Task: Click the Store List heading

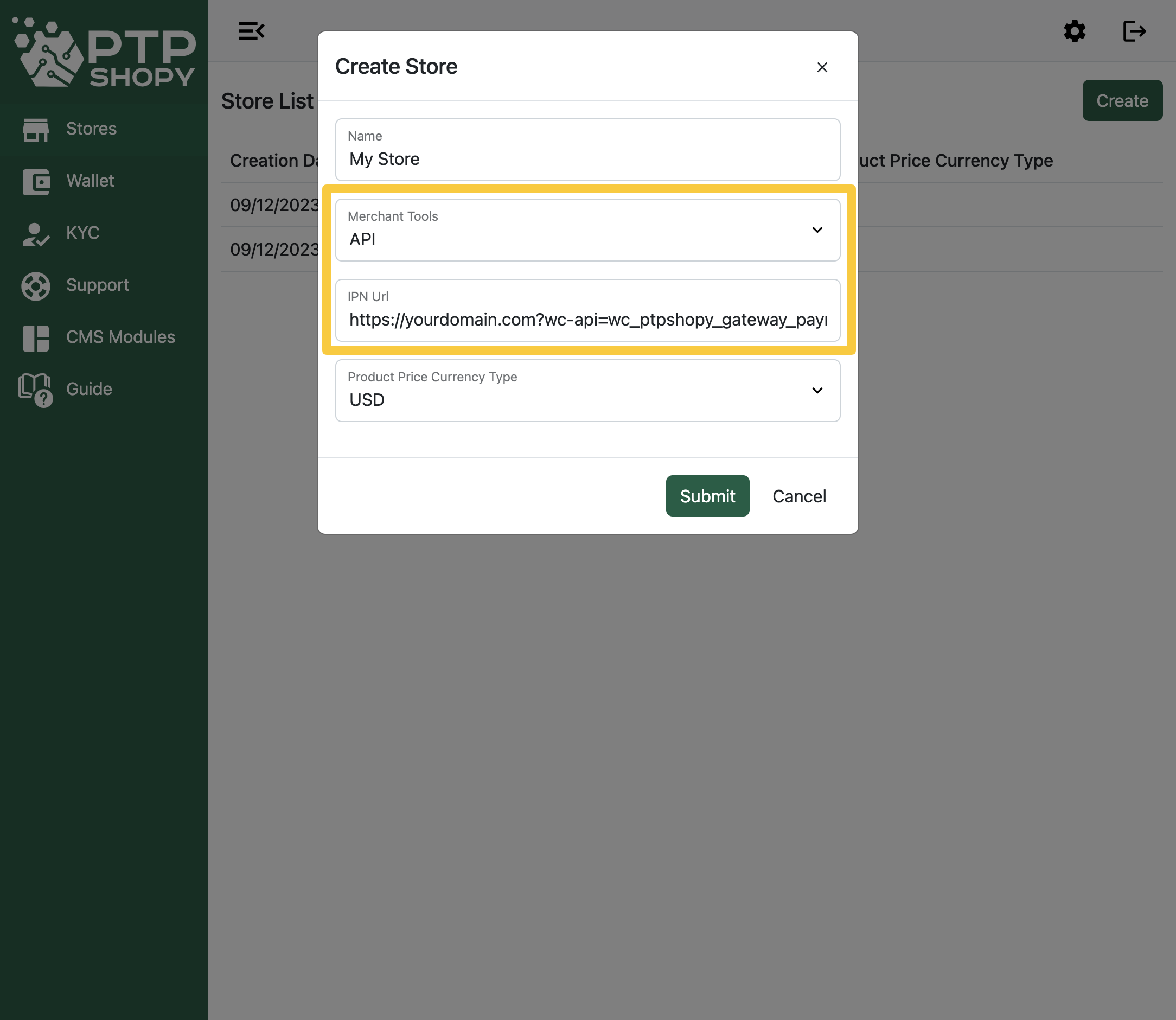Action: [267, 101]
